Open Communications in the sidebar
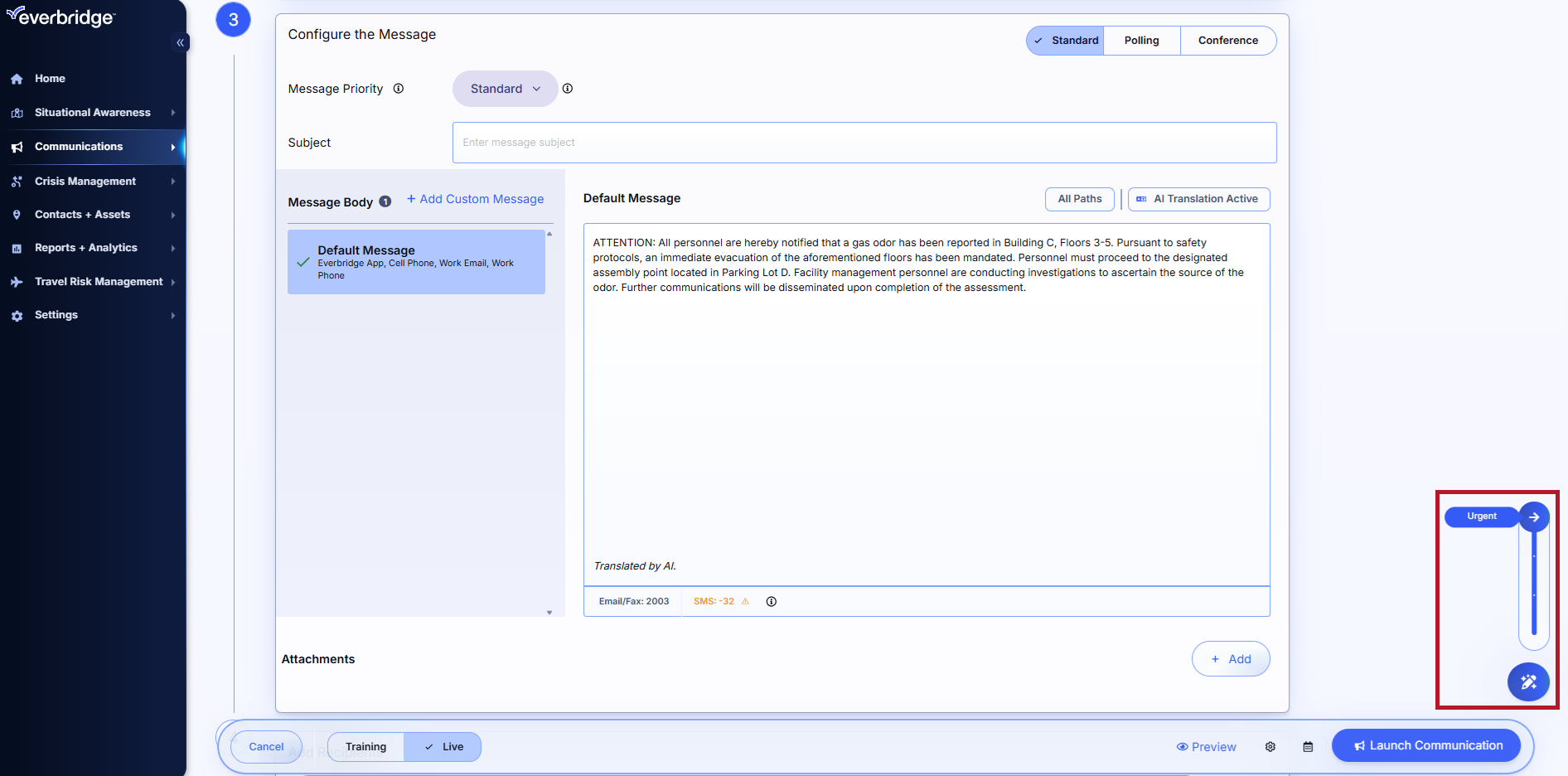 point(79,147)
